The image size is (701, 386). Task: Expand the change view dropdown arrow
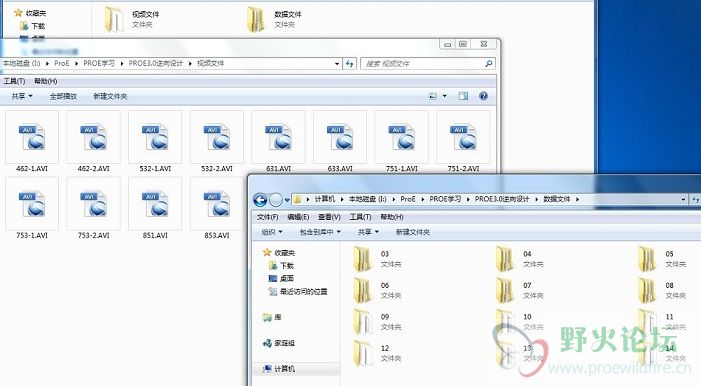[x=444, y=96]
